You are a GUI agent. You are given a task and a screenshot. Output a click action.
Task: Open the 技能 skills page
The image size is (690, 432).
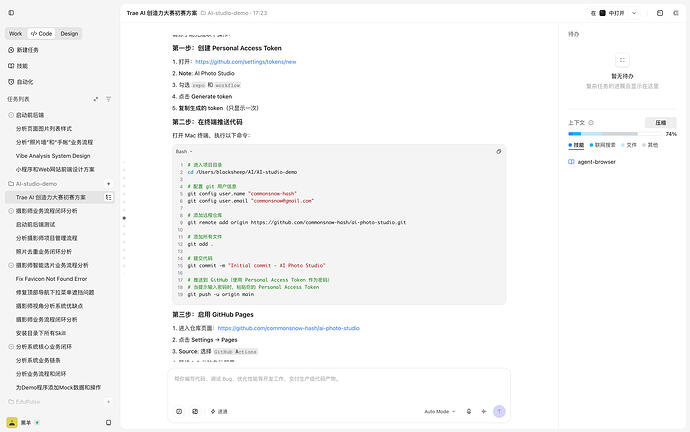tap(18, 66)
